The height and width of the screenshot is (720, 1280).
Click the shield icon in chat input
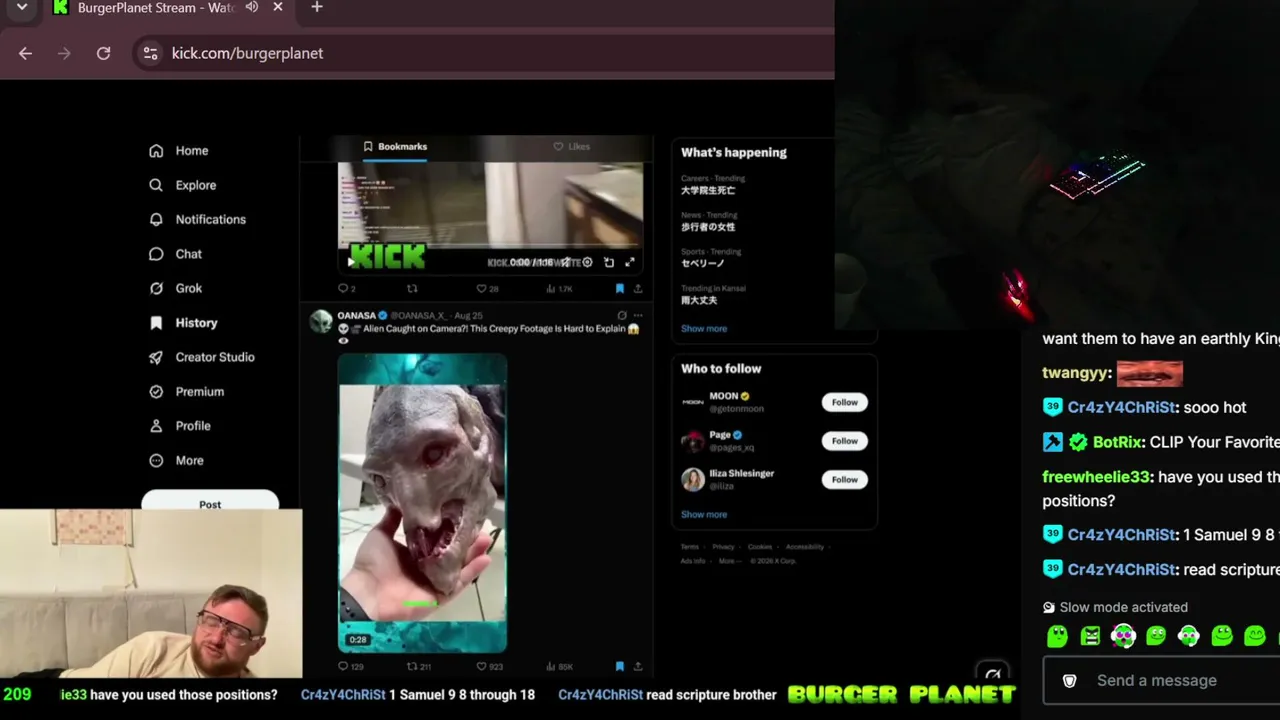(1069, 681)
